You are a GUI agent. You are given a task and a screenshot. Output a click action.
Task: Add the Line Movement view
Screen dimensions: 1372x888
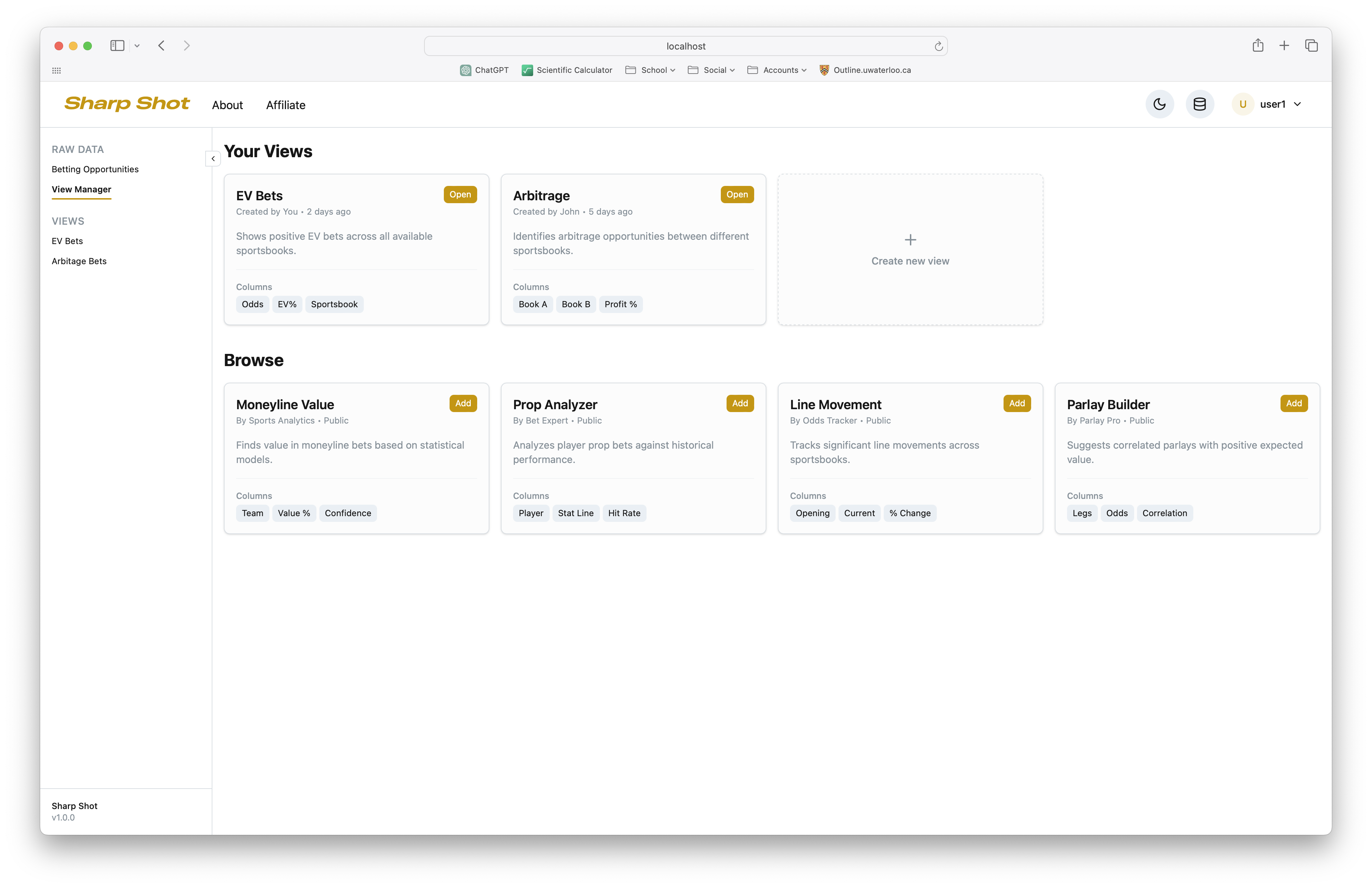(x=1016, y=403)
